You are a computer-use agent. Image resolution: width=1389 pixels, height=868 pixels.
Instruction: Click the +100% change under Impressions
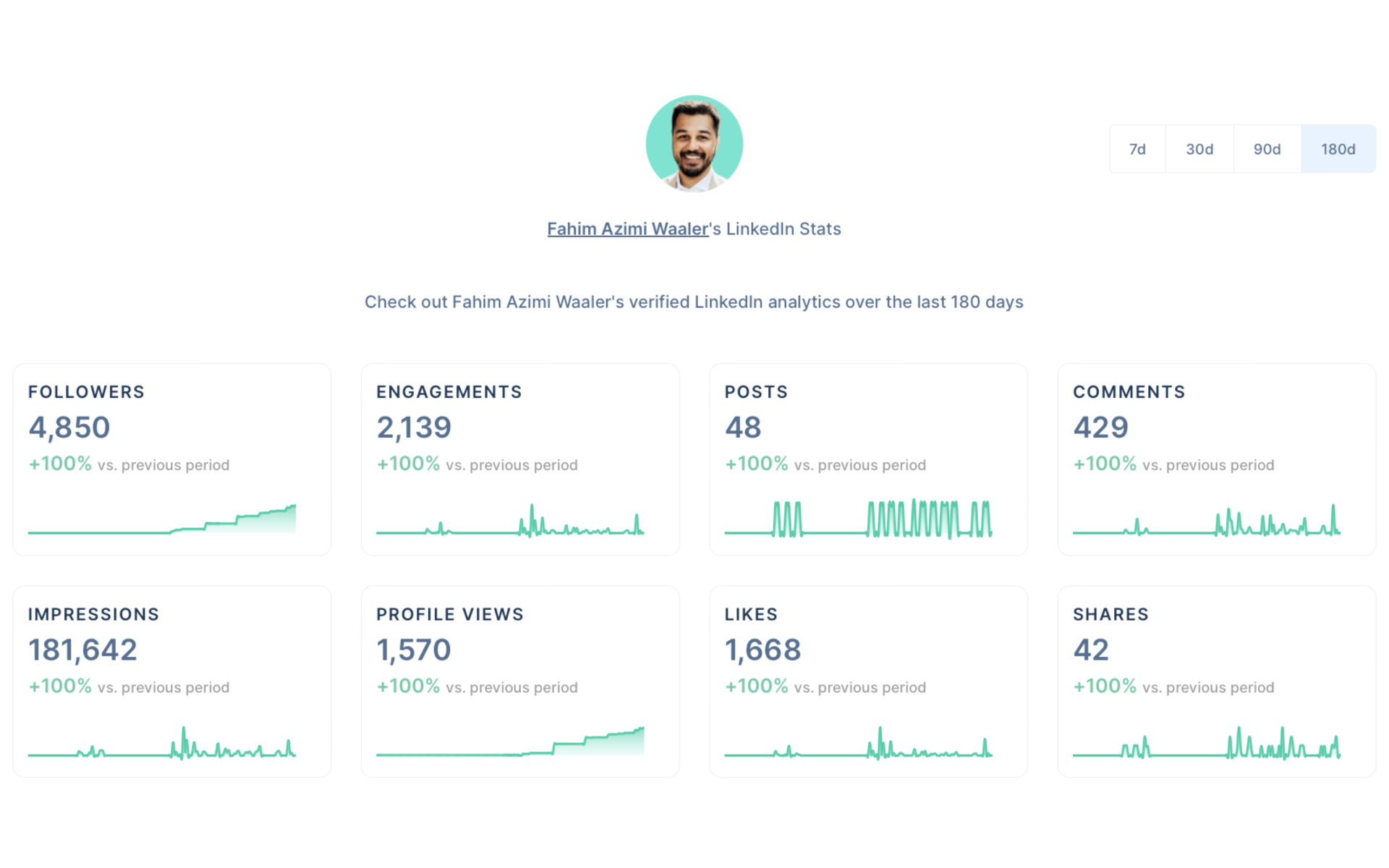click(60, 686)
